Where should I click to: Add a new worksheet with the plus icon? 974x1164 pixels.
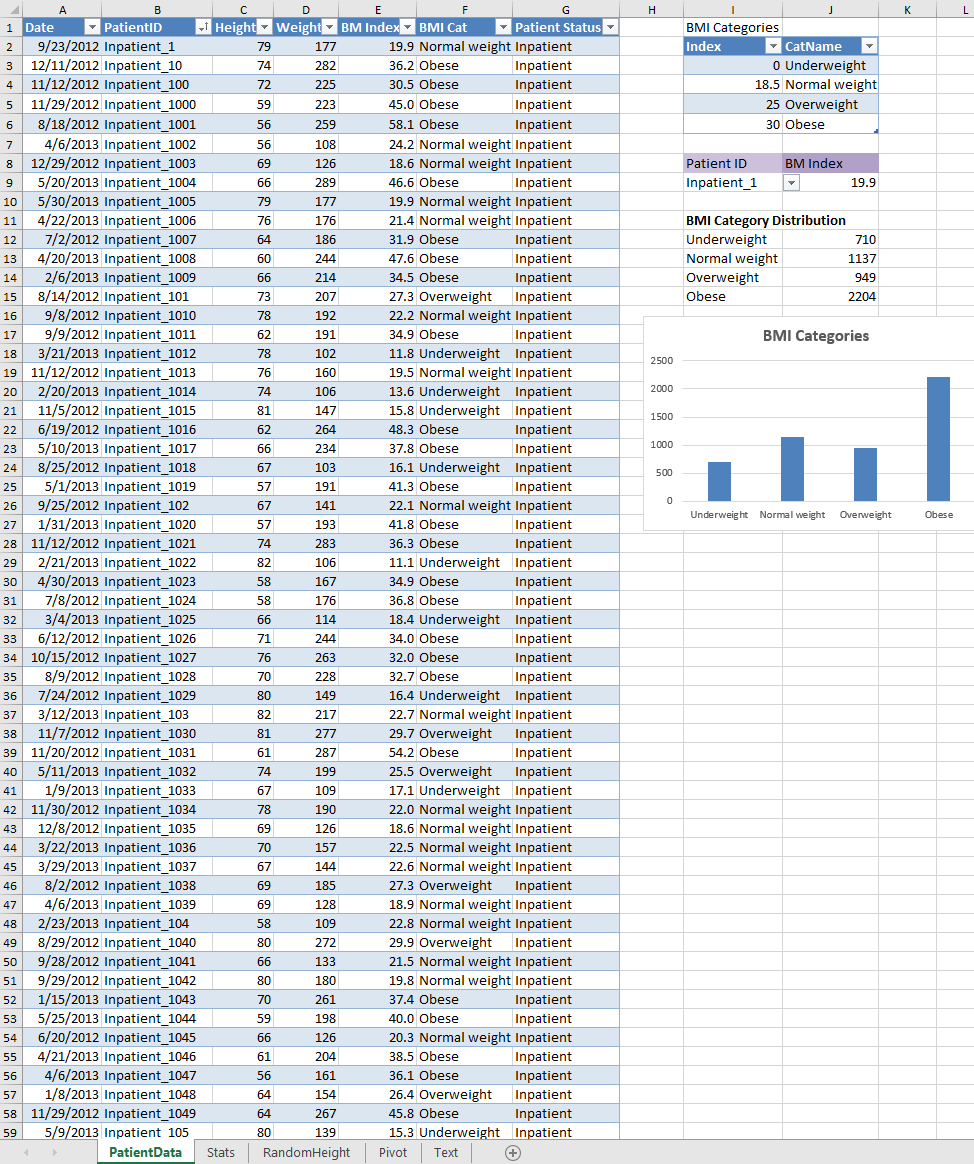tap(513, 1152)
